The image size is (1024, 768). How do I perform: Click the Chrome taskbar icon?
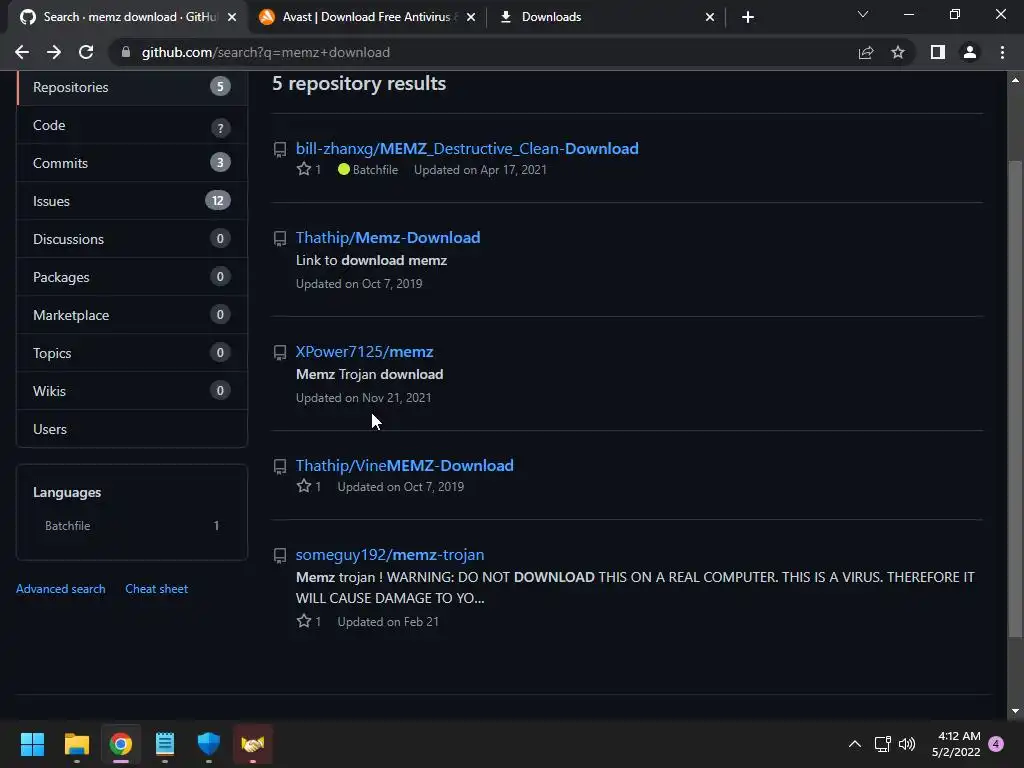(121, 744)
